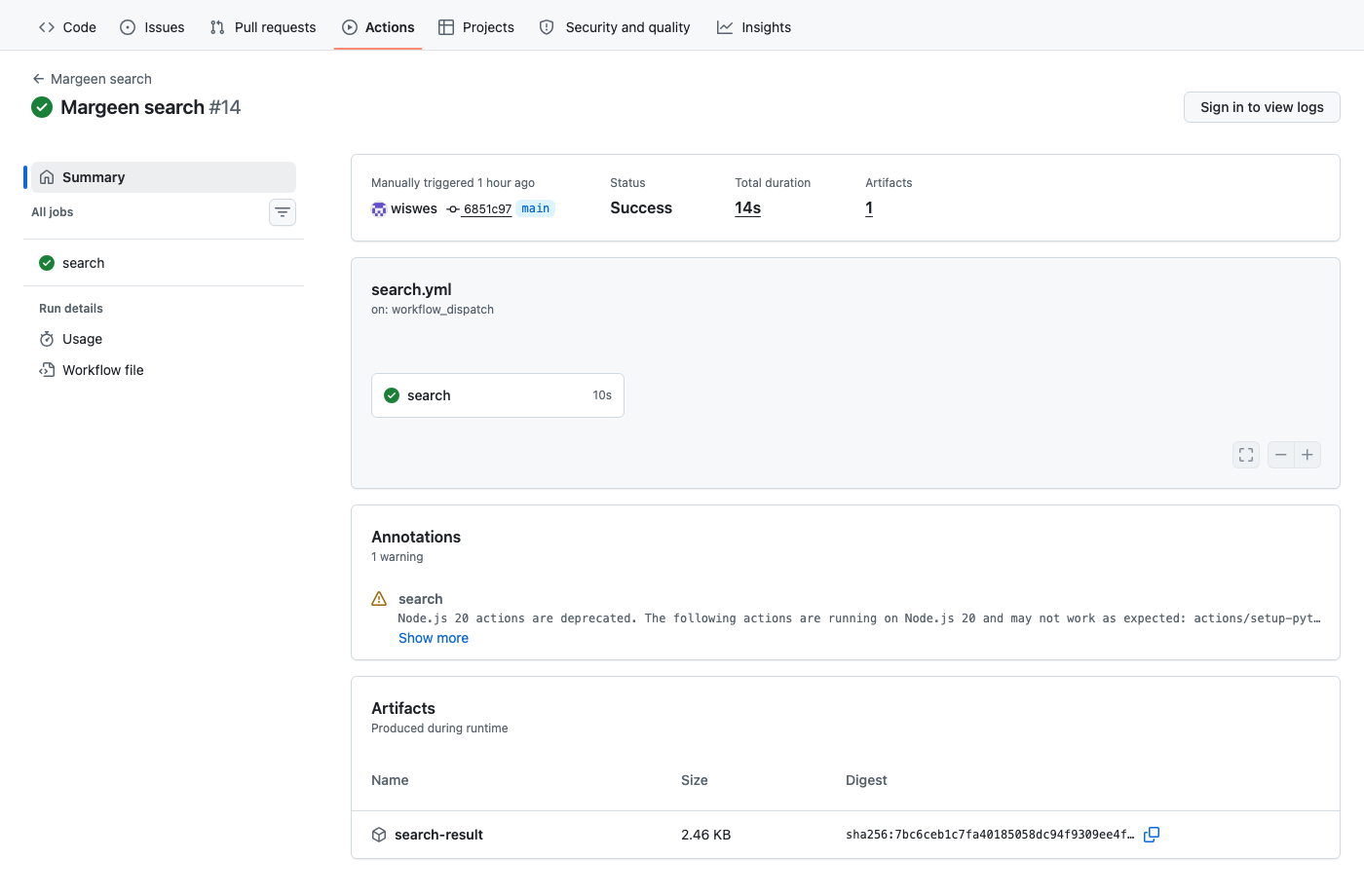This screenshot has width=1364, height=896.
Task: Click the sha256 digest text
Action: (990, 835)
